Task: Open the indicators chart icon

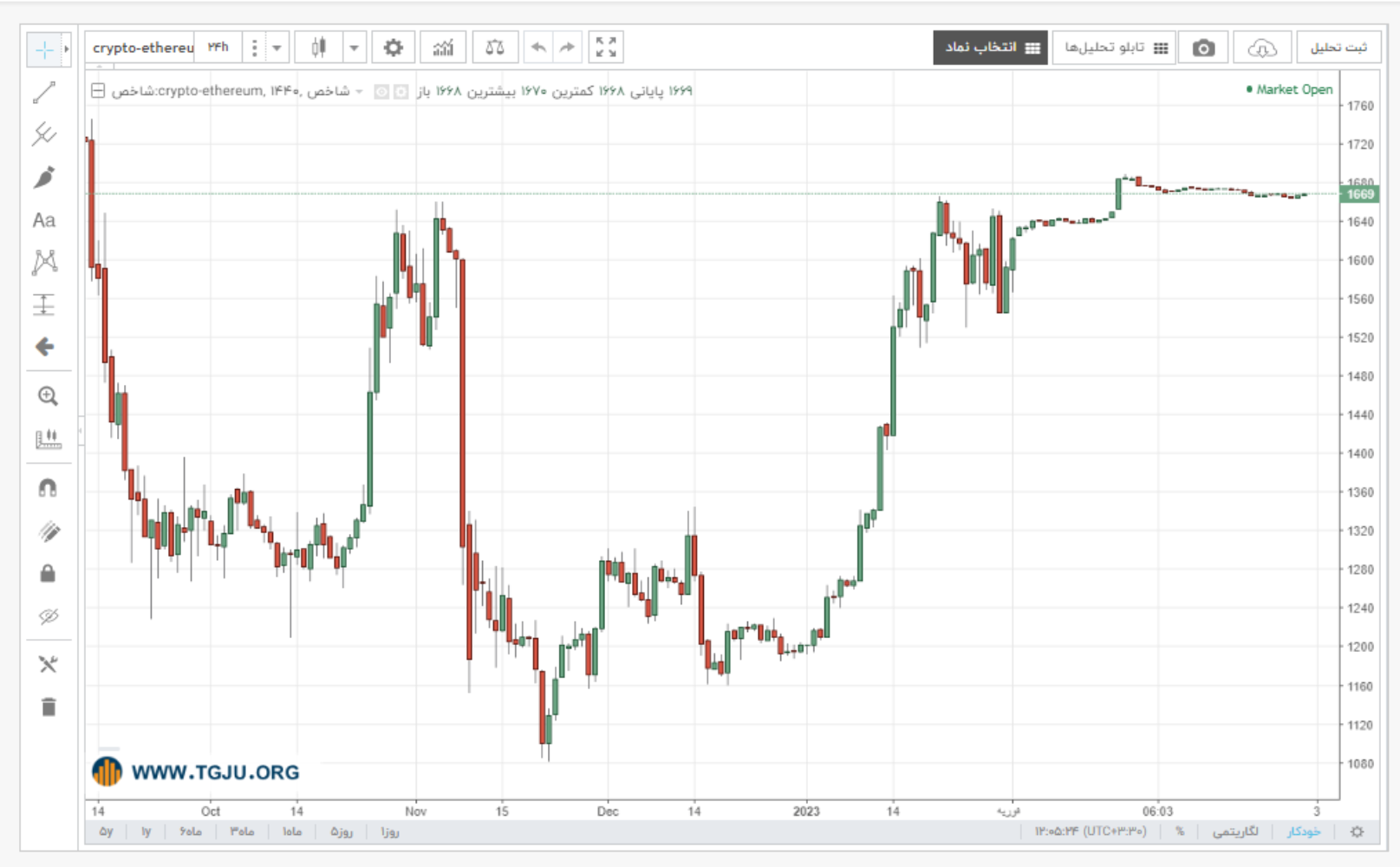Action: tap(443, 48)
